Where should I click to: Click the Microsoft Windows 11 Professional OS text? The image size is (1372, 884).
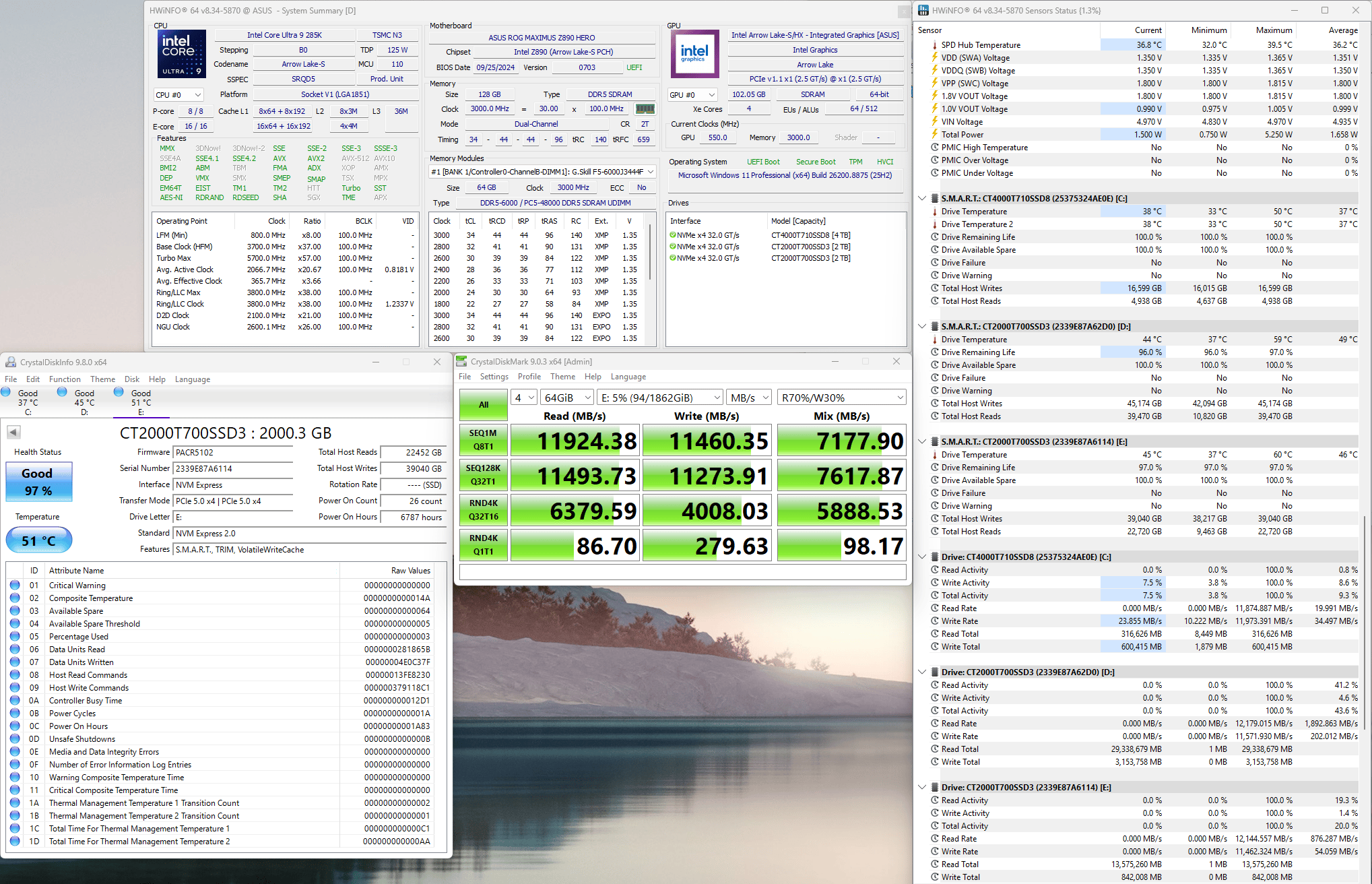click(x=785, y=175)
